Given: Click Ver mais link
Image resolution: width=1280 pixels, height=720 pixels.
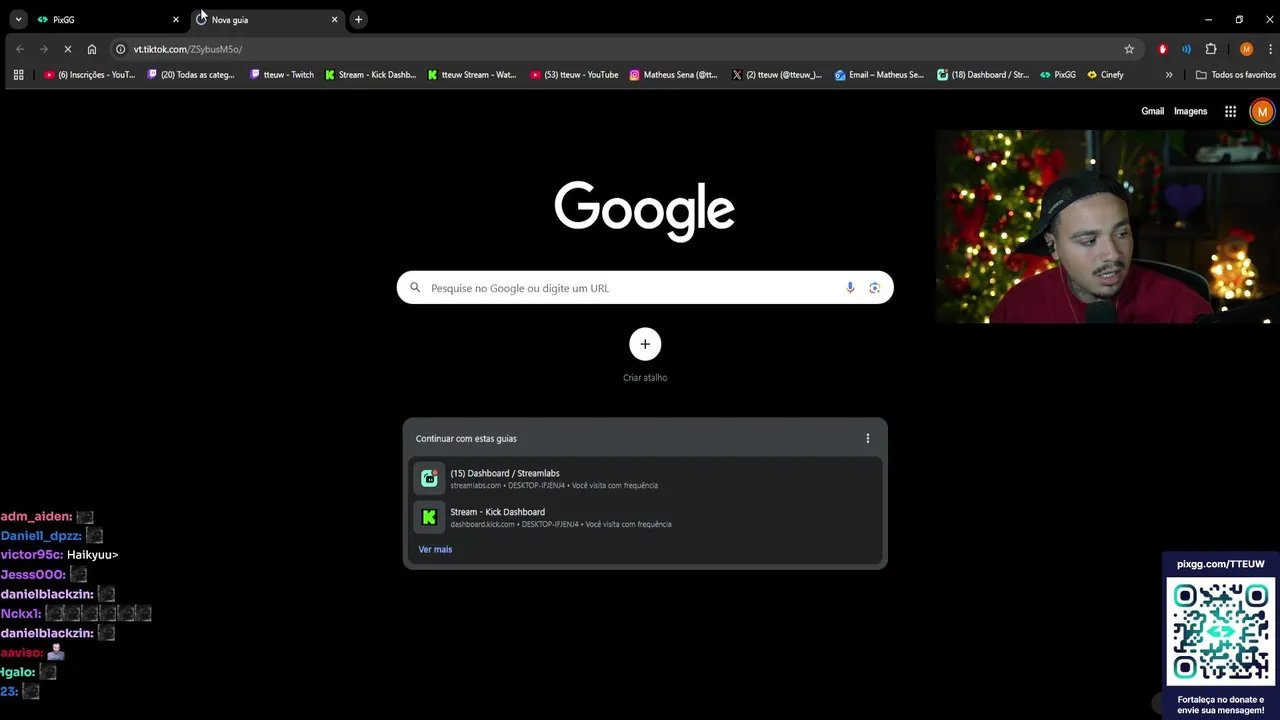Looking at the screenshot, I should [435, 549].
